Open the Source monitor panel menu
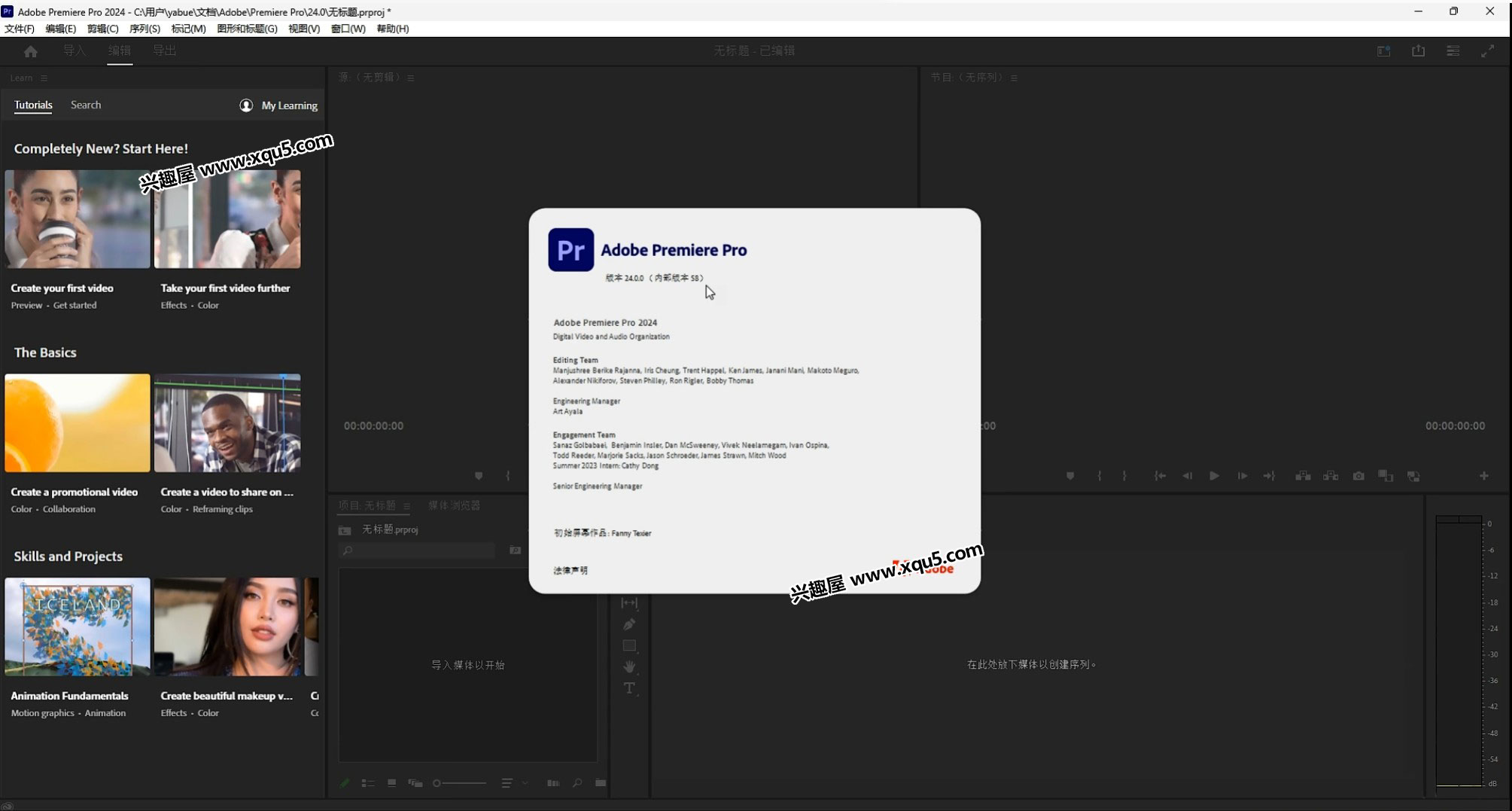The image size is (1512, 811). [410, 78]
